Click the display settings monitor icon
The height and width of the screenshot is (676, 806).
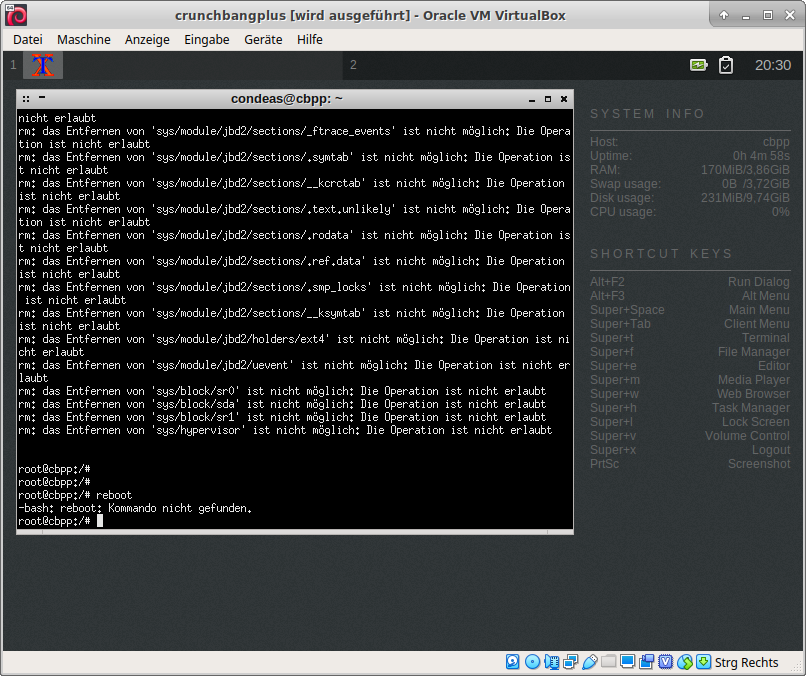pos(628,662)
